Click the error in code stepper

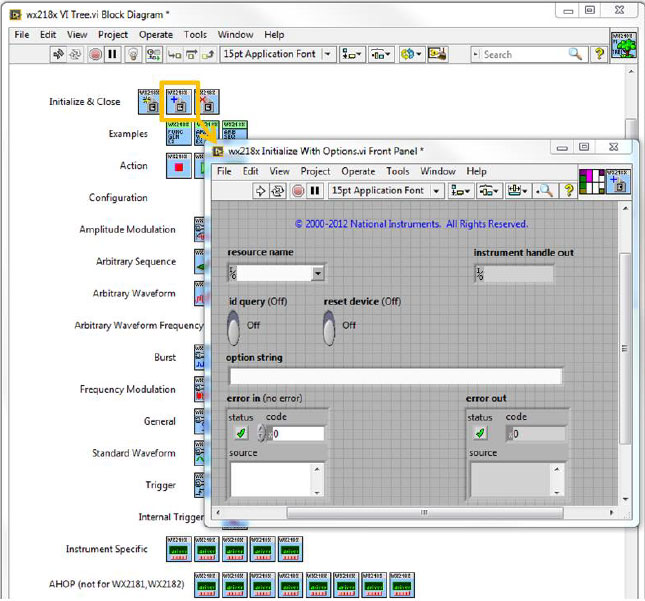coord(264,433)
